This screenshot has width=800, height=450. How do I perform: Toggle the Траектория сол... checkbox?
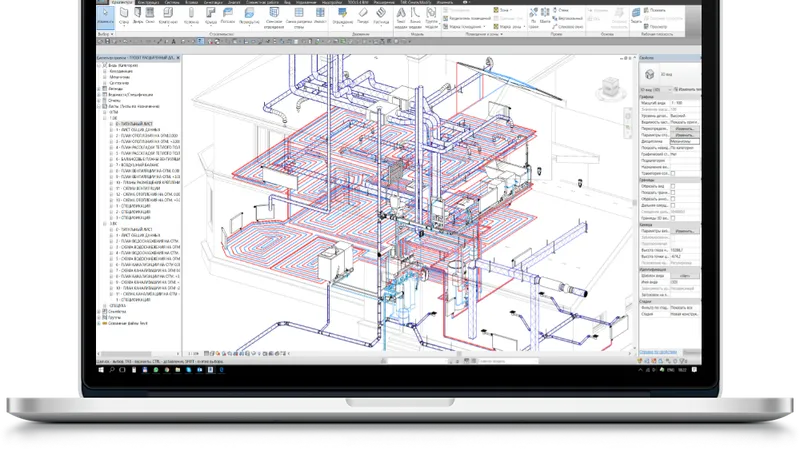(x=672, y=173)
